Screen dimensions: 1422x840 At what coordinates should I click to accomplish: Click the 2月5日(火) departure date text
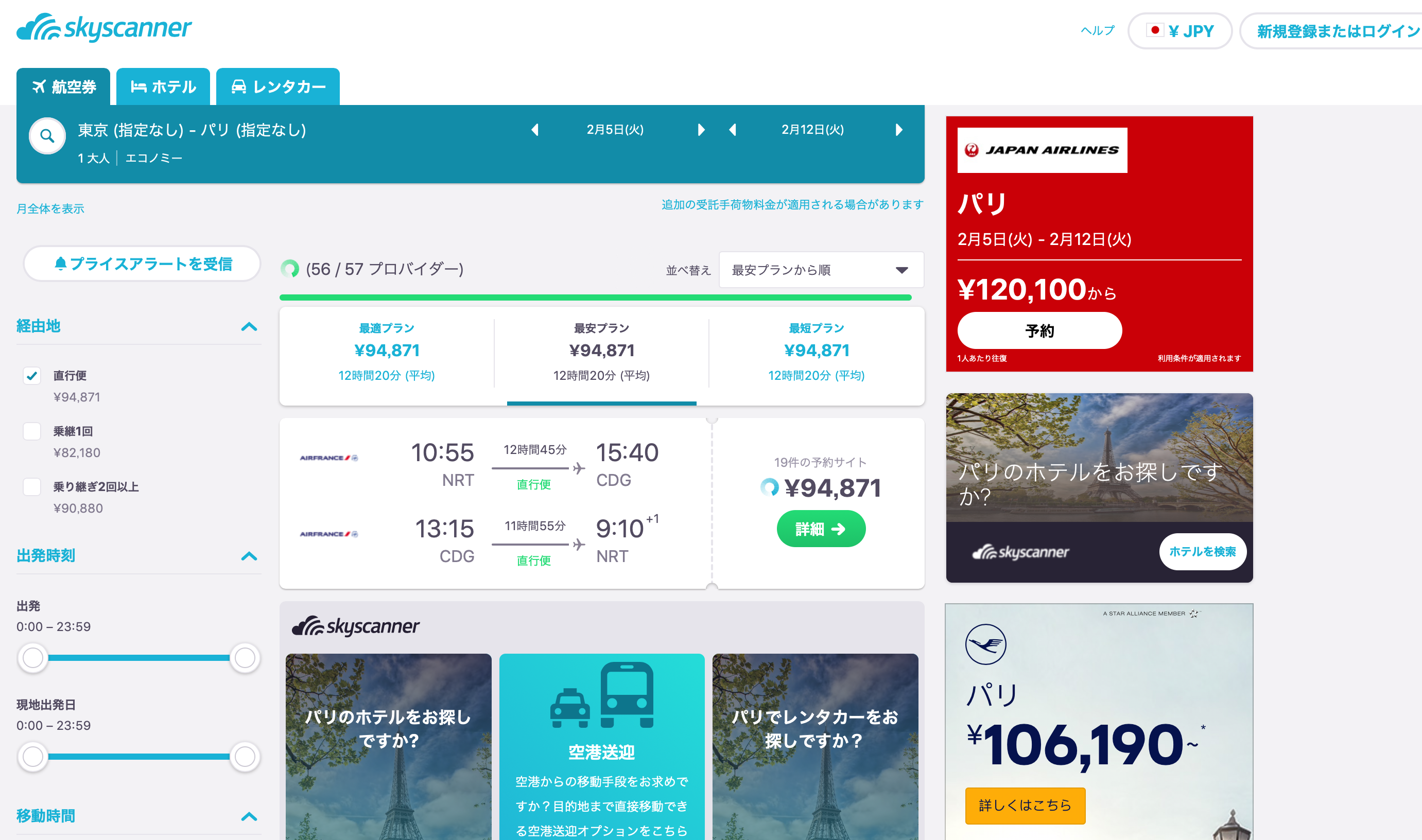[x=615, y=130]
